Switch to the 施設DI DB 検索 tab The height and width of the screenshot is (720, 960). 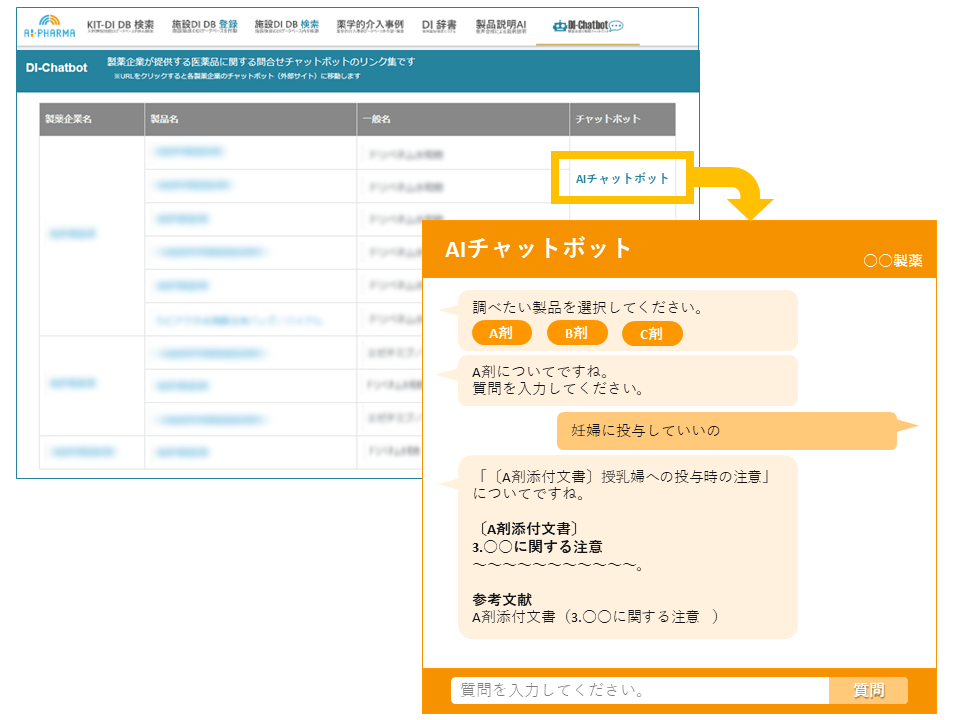tap(286, 26)
